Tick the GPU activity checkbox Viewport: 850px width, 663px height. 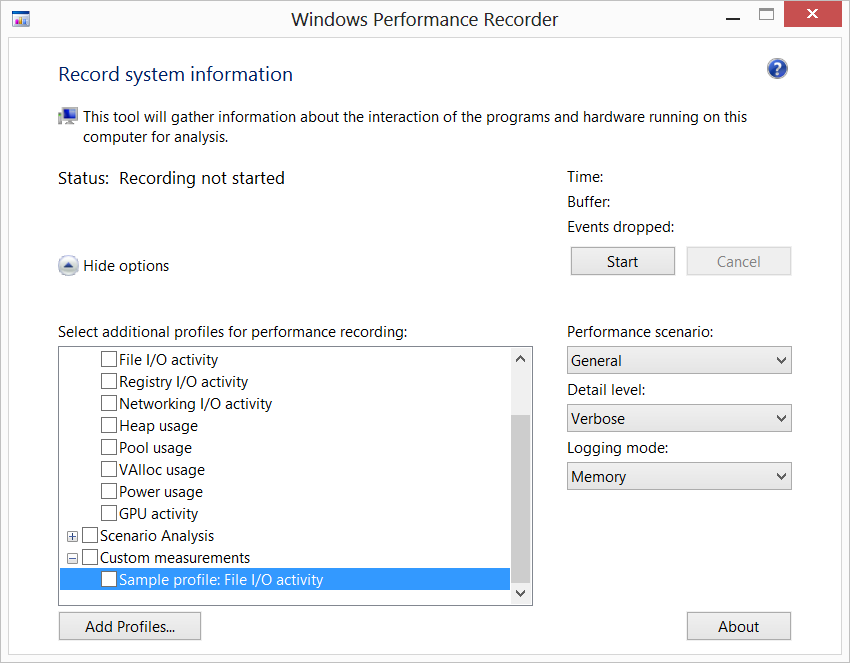tap(109, 514)
